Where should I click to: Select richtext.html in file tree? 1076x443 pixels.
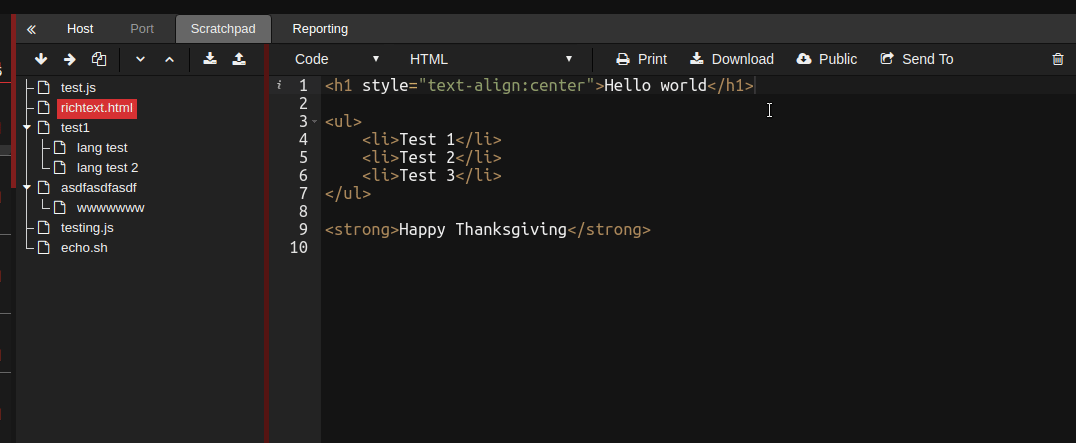[x=97, y=108]
